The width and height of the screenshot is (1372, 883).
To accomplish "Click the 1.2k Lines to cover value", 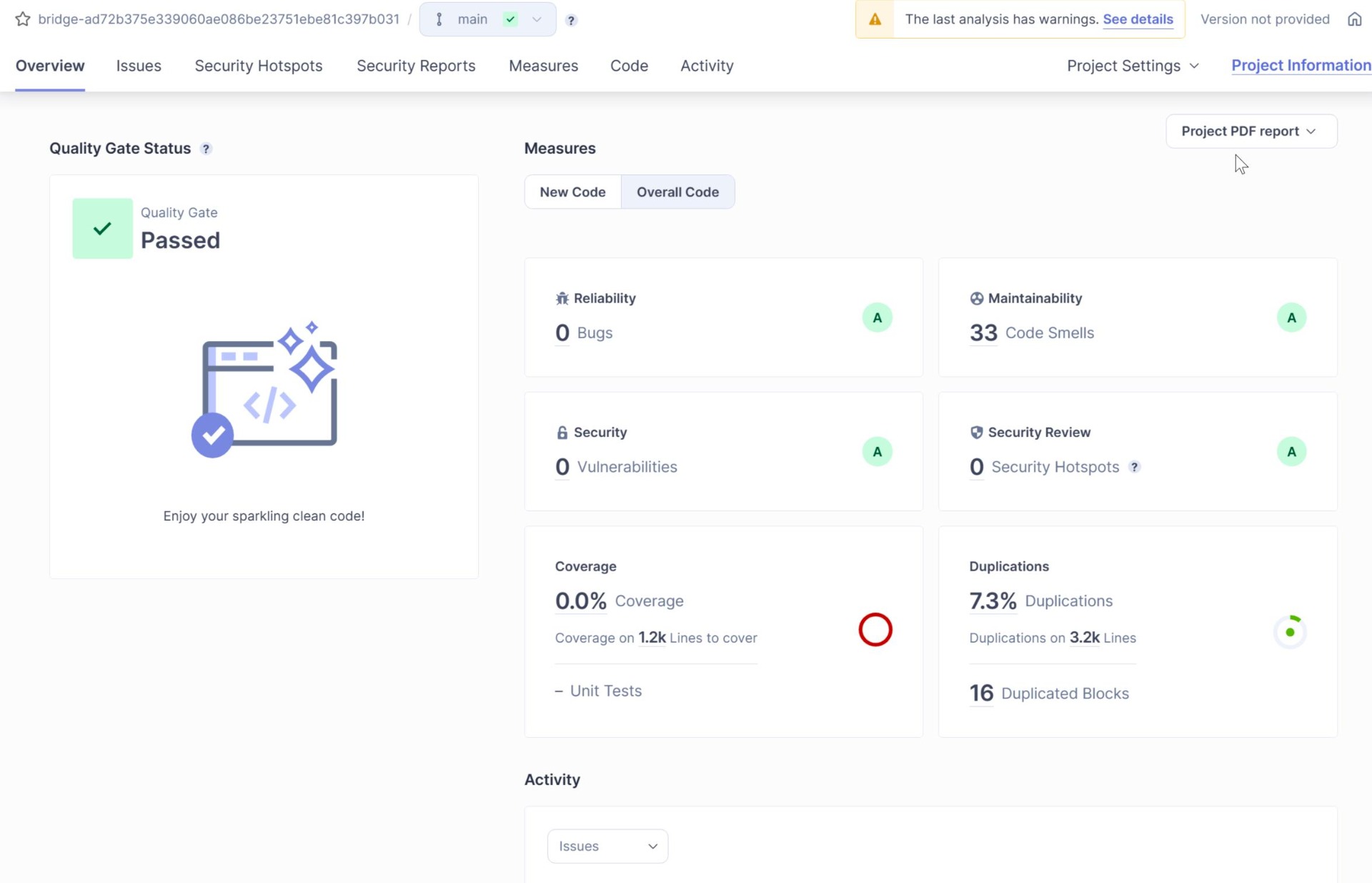I will [x=652, y=638].
